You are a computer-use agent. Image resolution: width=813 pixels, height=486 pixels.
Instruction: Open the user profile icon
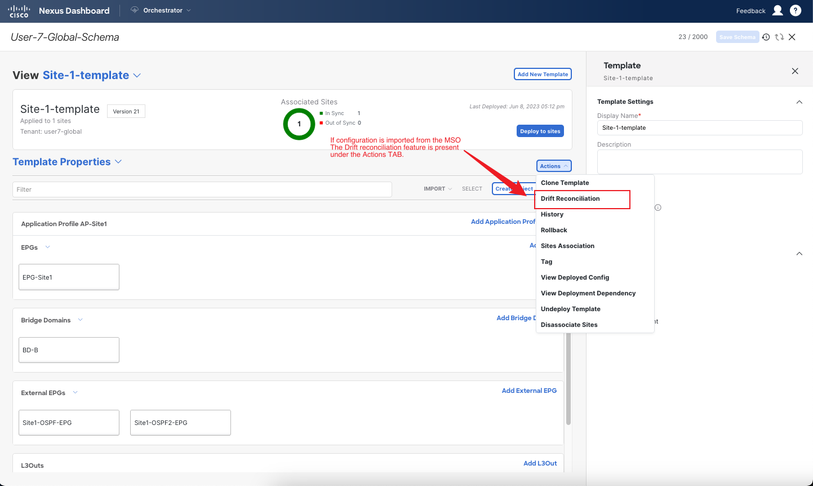pos(777,10)
